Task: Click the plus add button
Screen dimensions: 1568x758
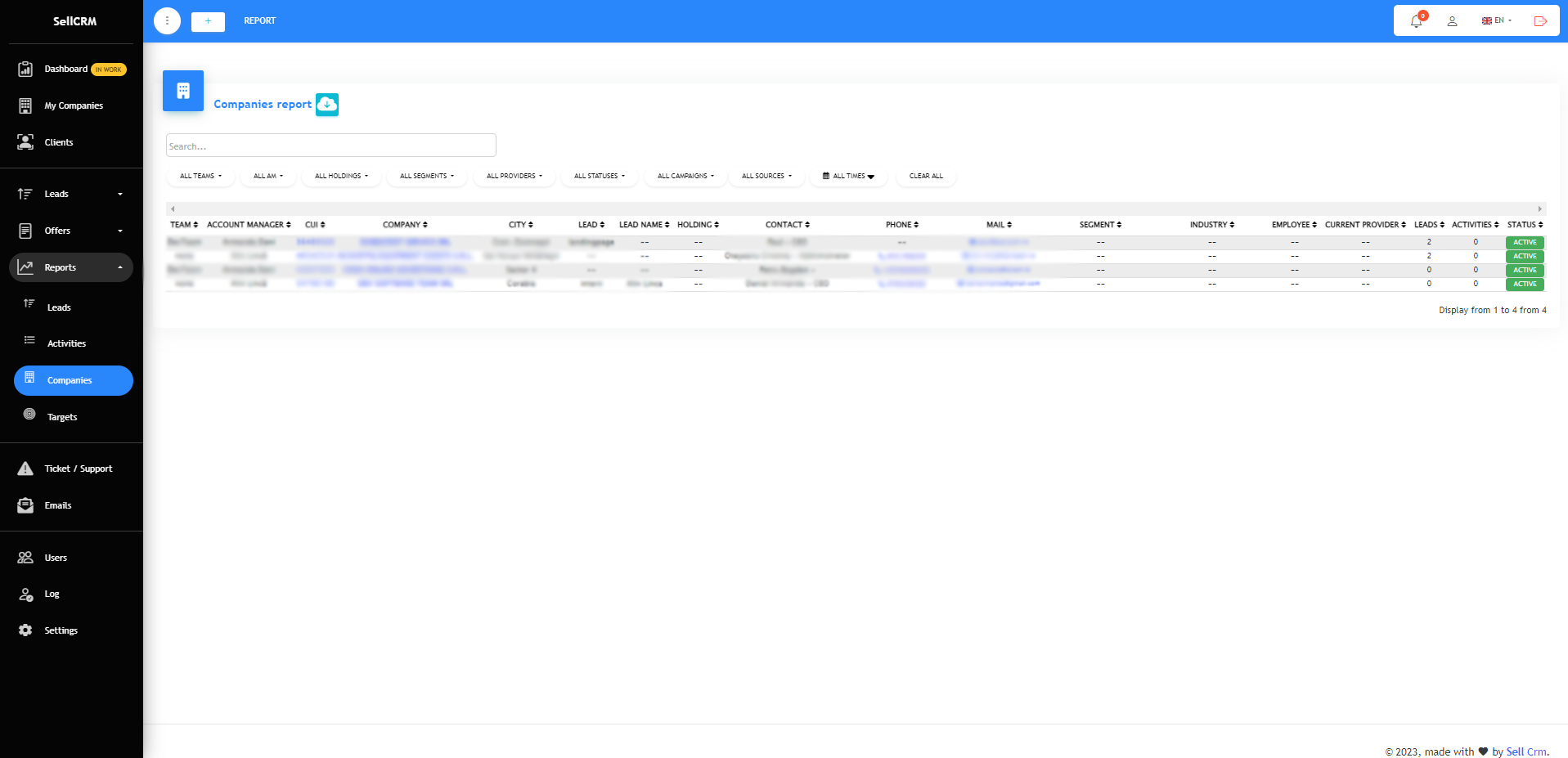Action: pyautogui.click(x=208, y=21)
